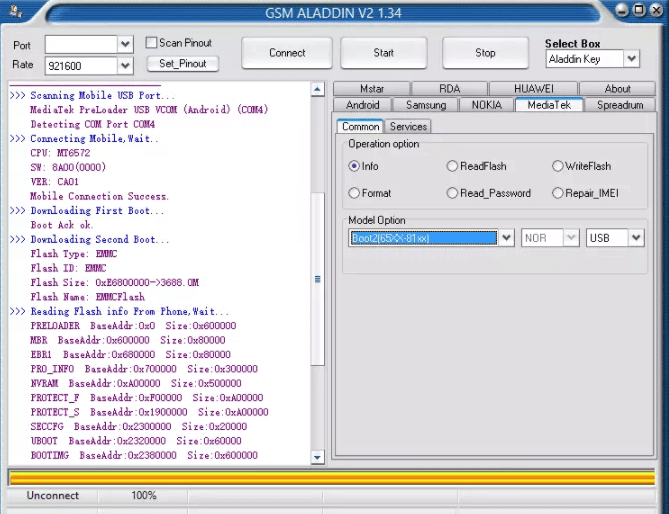Minimize the GSM Aladdin window
The width and height of the screenshot is (669, 514).
pyautogui.click(x=622, y=10)
